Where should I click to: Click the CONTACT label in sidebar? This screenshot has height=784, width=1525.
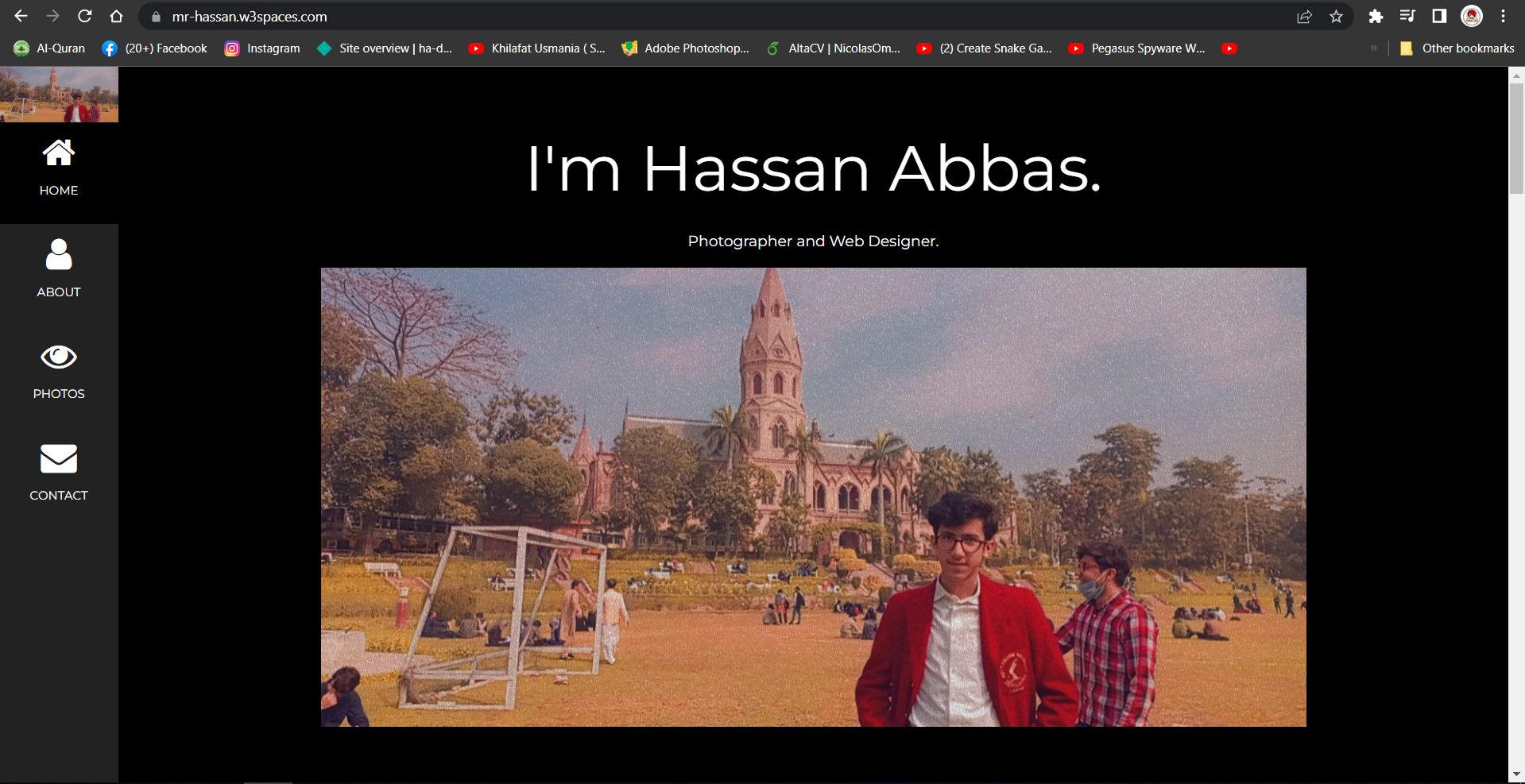pos(59,496)
